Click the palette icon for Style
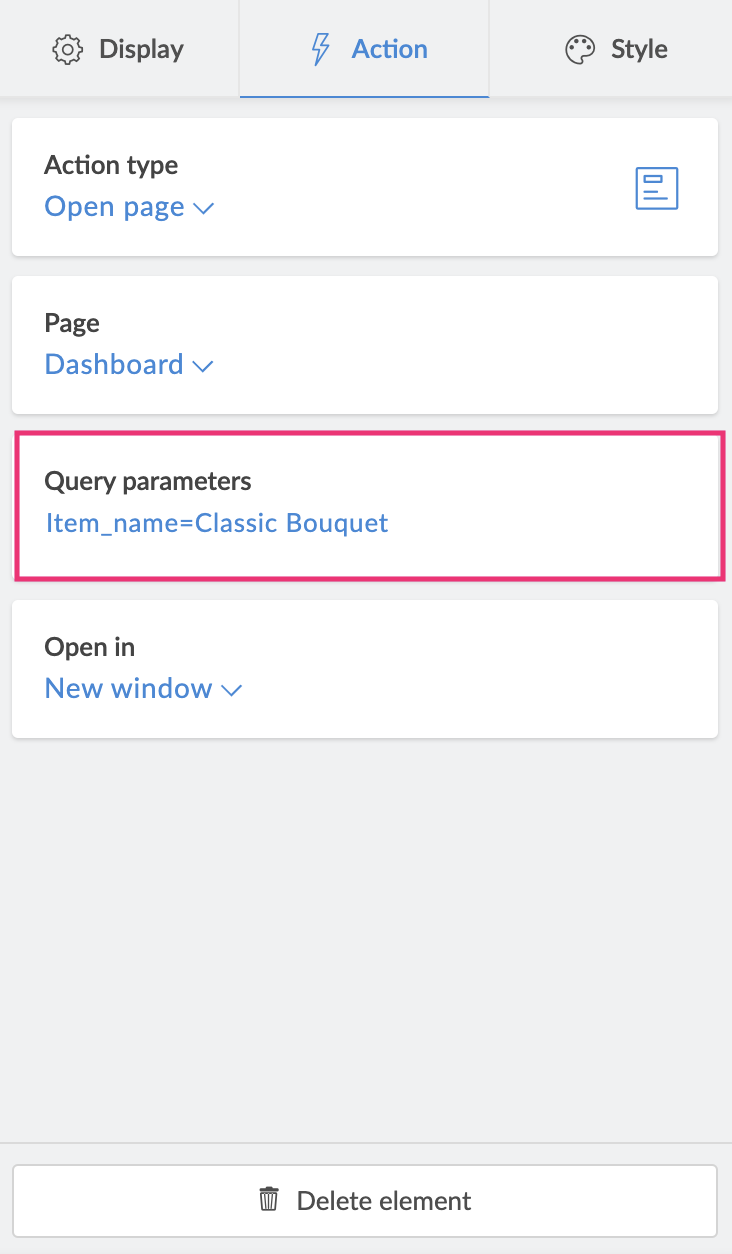The height and width of the screenshot is (1254, 732). tap(580, 49)
